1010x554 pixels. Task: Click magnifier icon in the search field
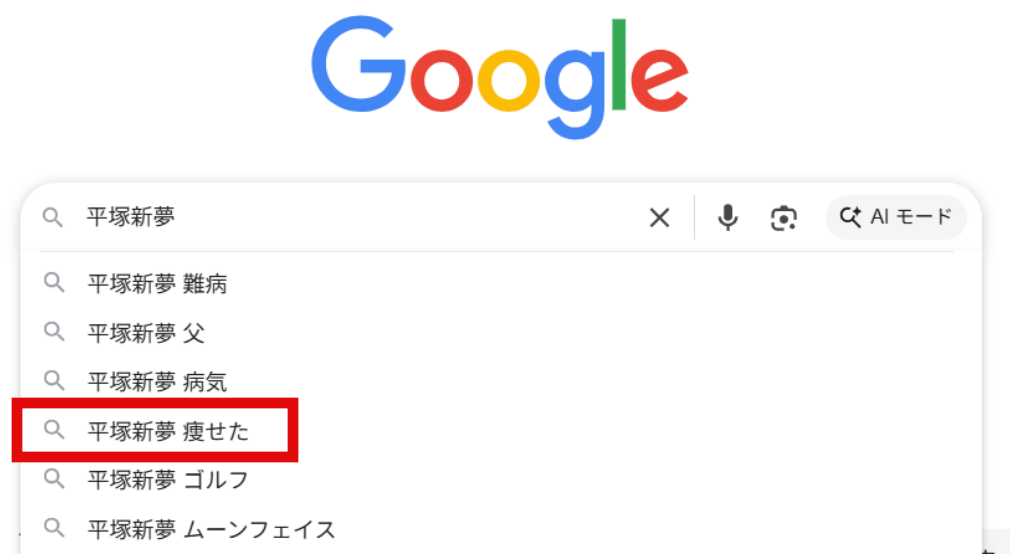coord(52,217)
